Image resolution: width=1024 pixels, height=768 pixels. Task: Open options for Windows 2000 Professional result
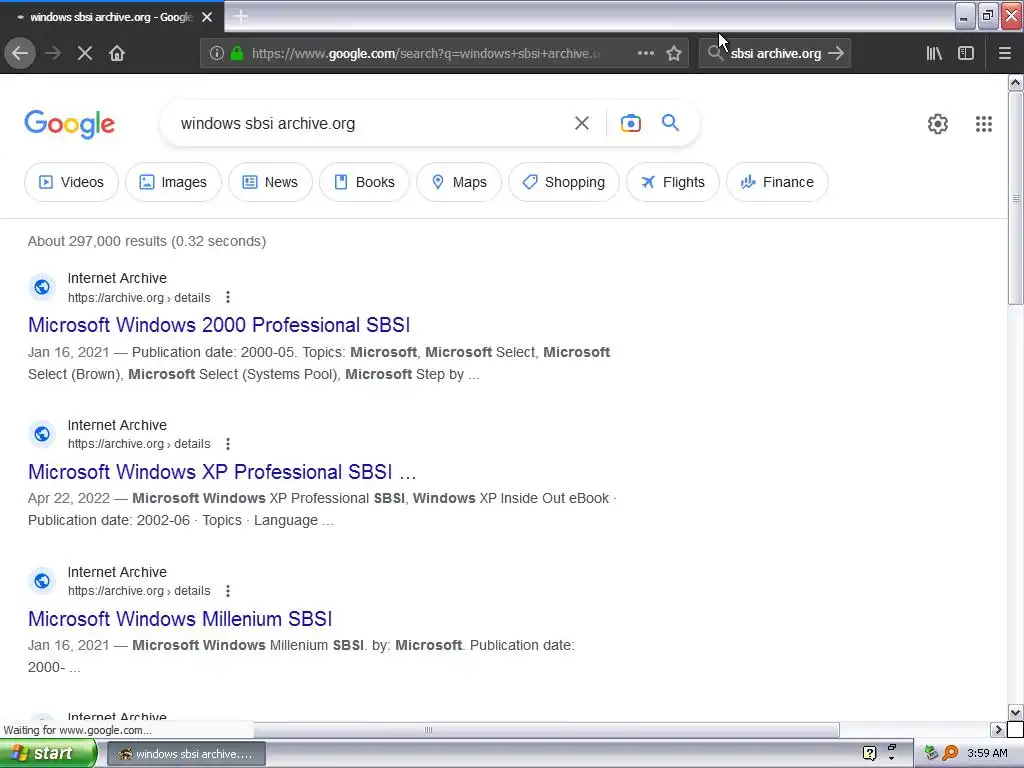228,297
